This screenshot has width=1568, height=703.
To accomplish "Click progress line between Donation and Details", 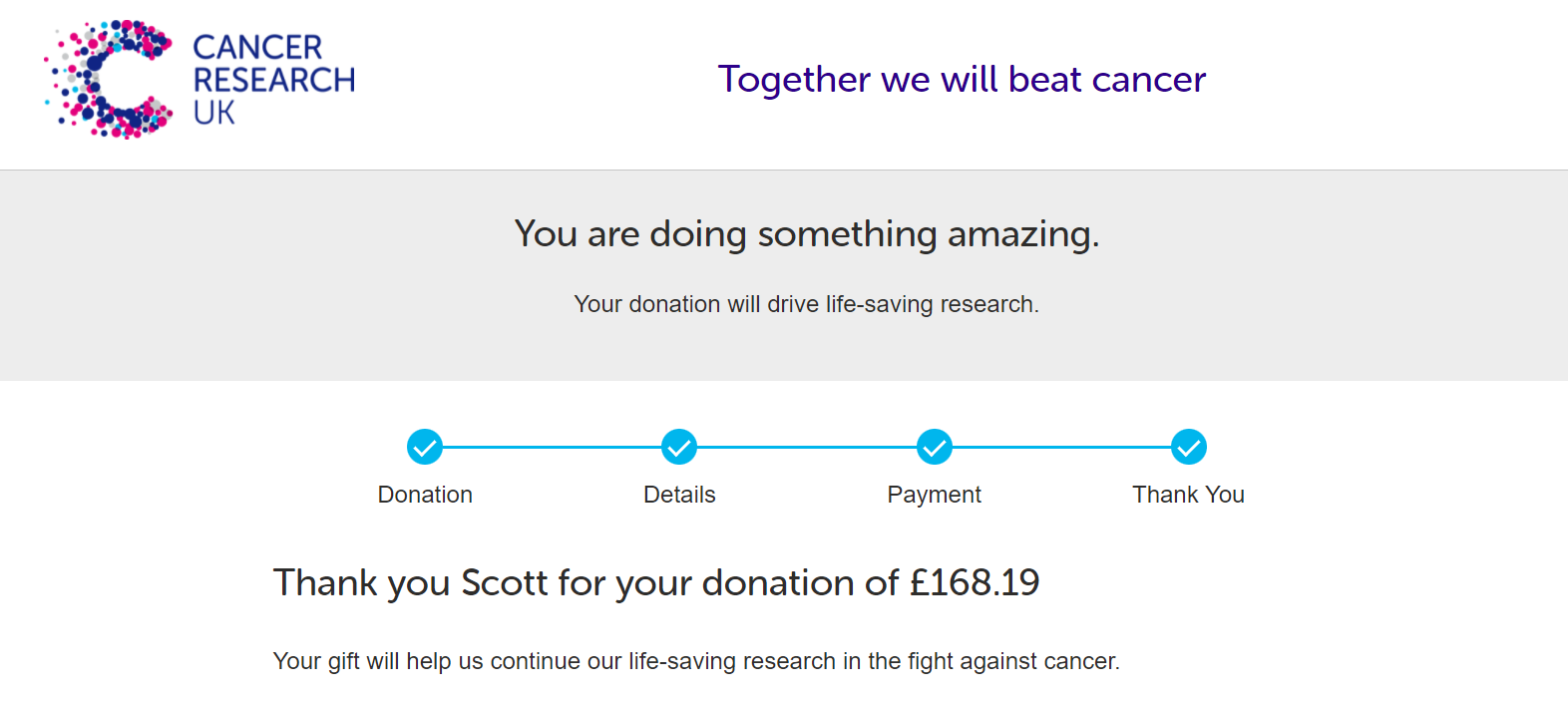I will (x=552, y=448).
